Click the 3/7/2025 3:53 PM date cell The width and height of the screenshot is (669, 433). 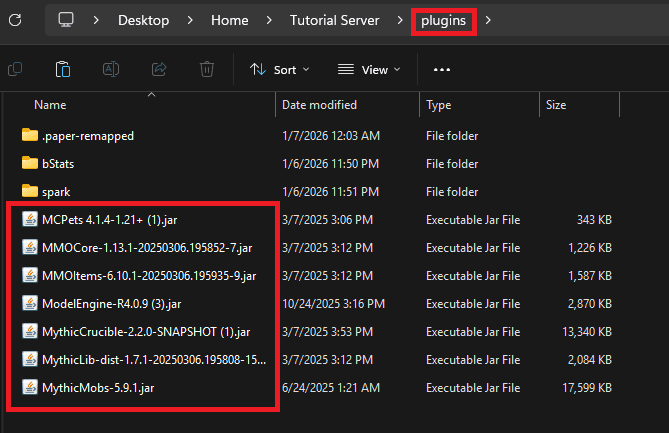click(327, 331)
